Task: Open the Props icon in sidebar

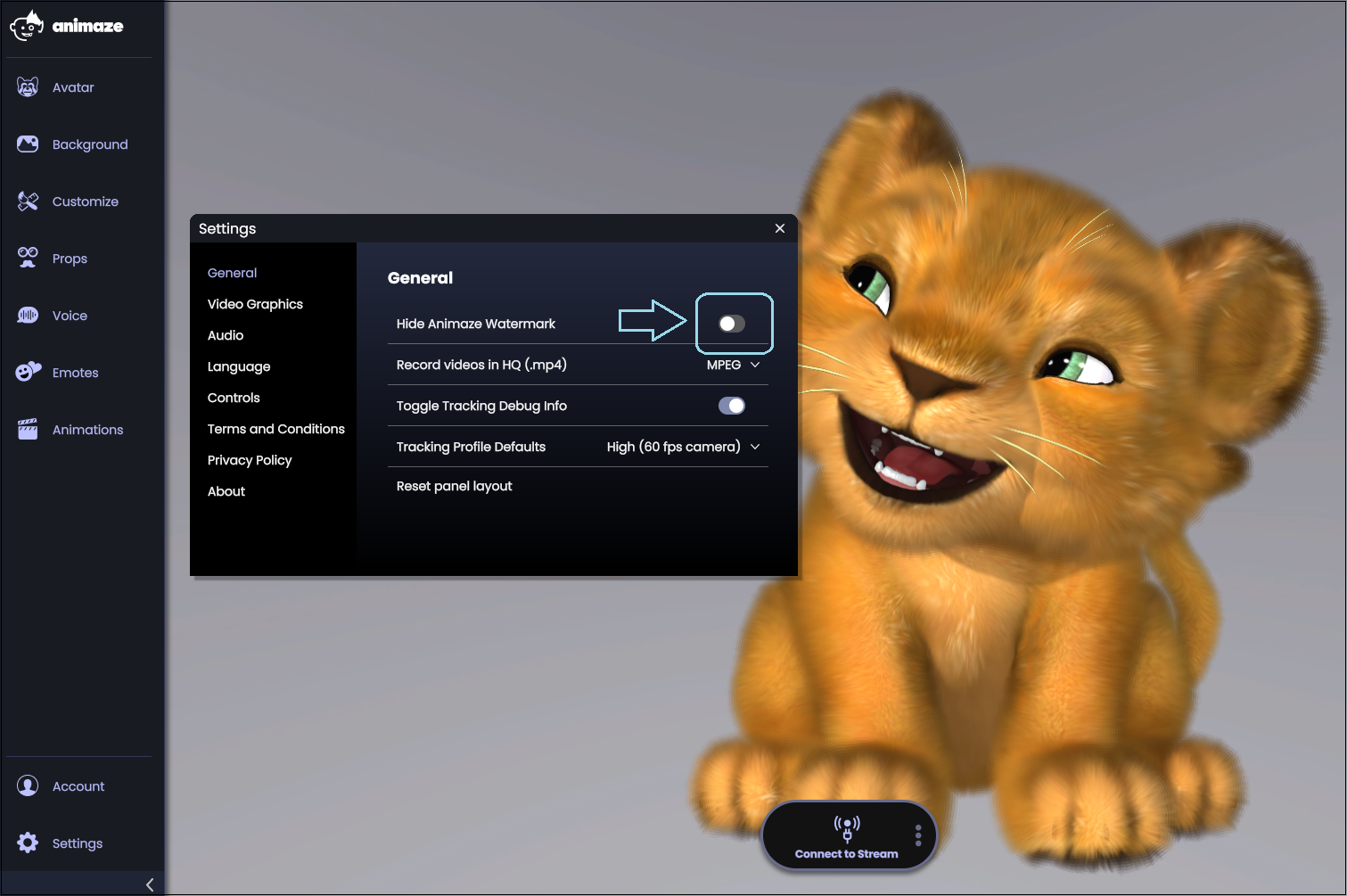Action: pyautogui.click(x=28, y=258)
